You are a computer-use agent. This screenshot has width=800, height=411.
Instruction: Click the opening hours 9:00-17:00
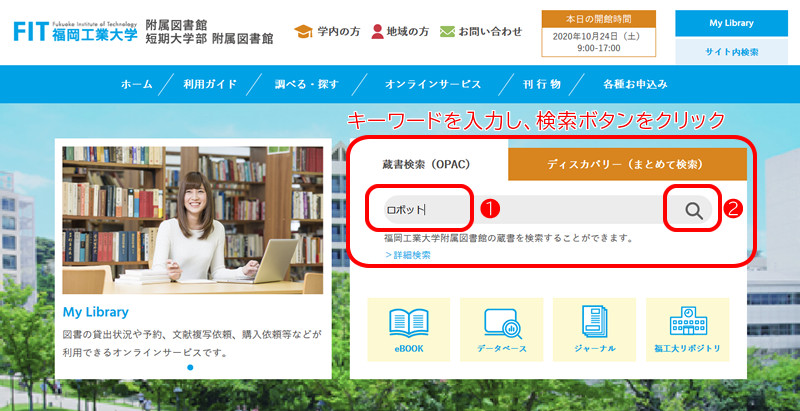tap(599, 48)
